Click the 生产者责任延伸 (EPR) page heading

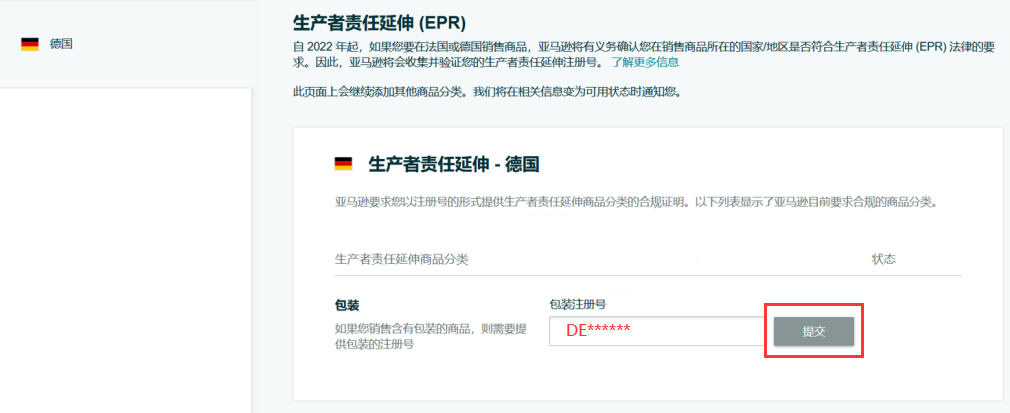point(379,24)
